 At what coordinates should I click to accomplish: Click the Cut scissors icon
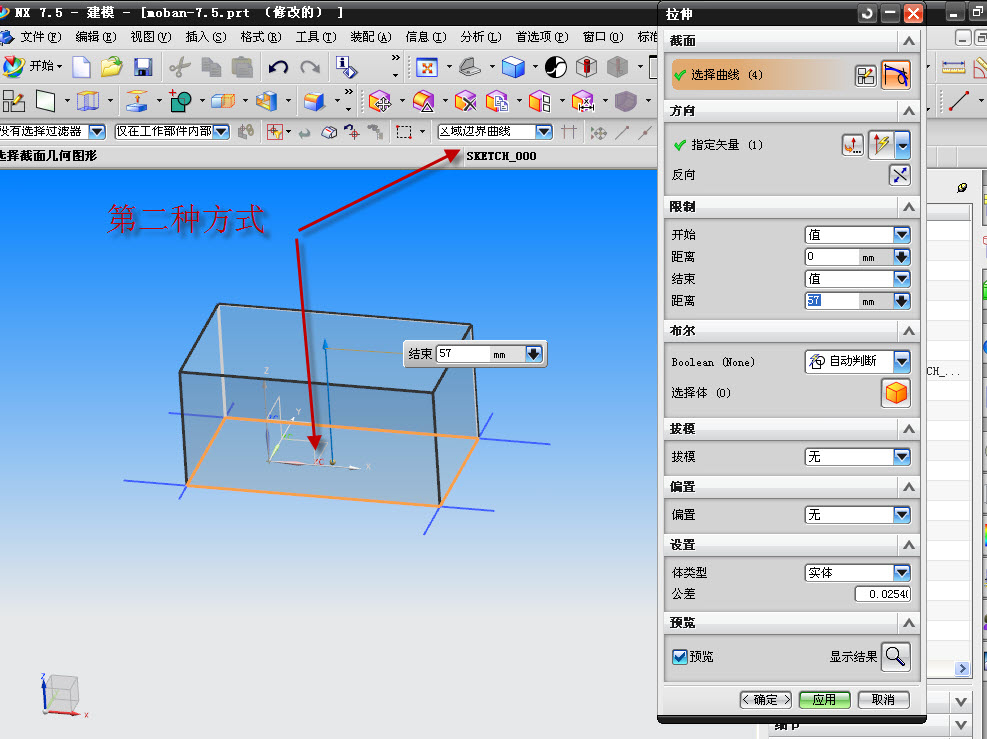coord(180,67)
